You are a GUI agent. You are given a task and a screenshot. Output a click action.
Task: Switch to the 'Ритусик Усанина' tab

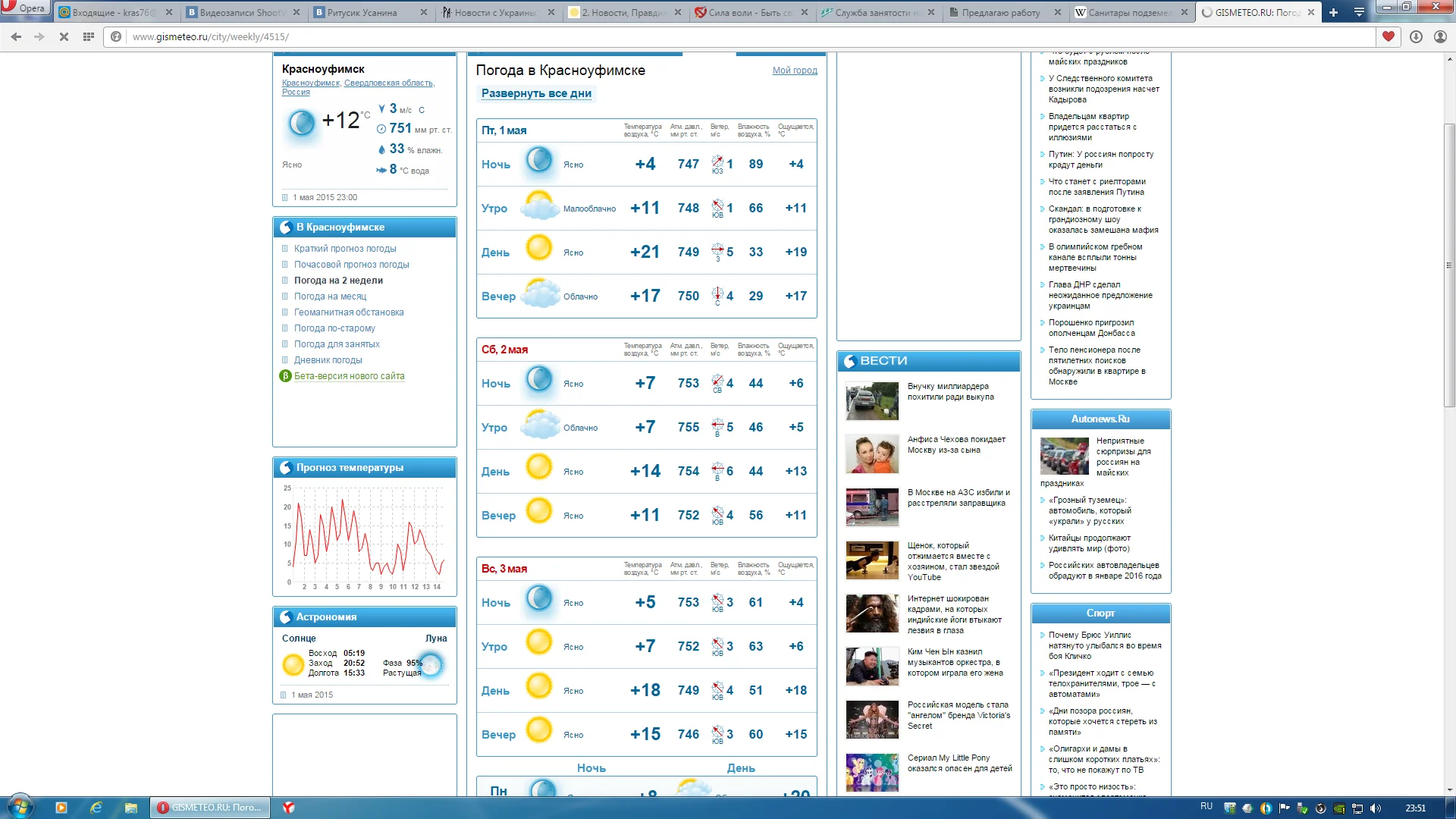coord(362,12)
